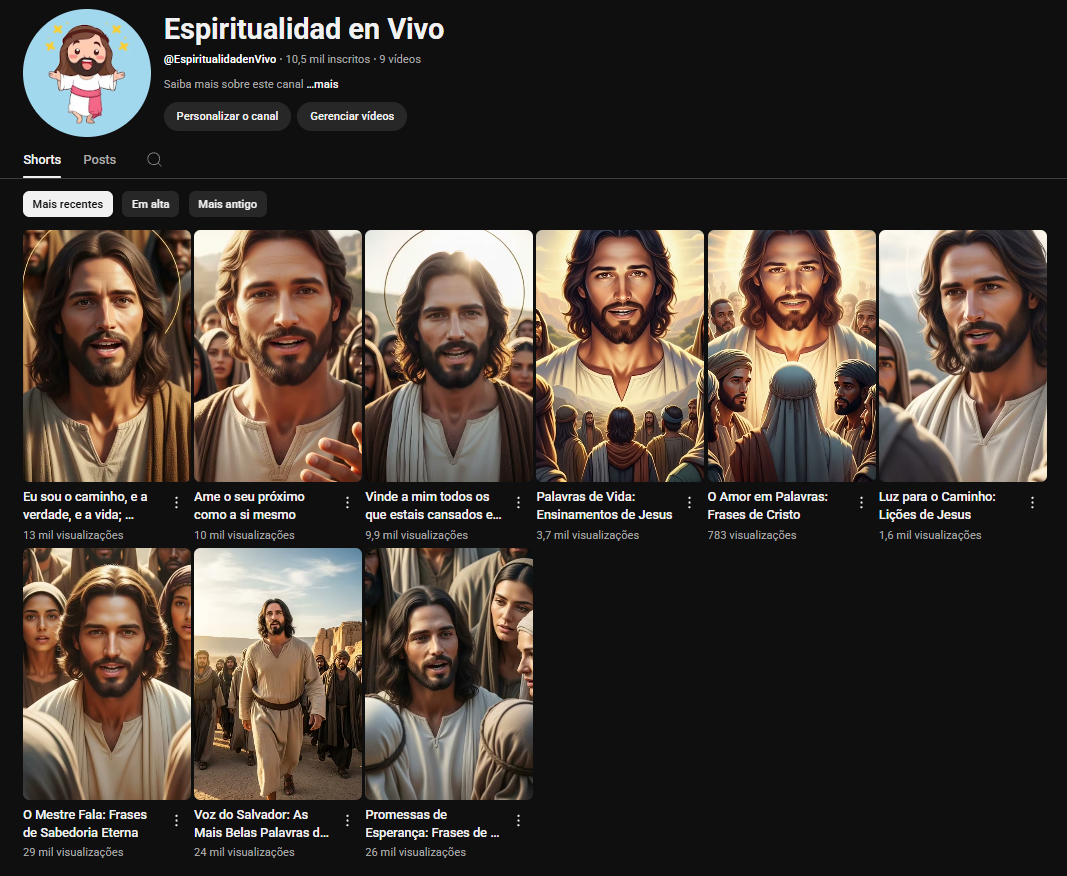The height and width of the screenshot is (876, 1067).
Task: Open options menu for 'O Amor em Palavras' short
Action: pyautogui.click(x=861, y=502)
